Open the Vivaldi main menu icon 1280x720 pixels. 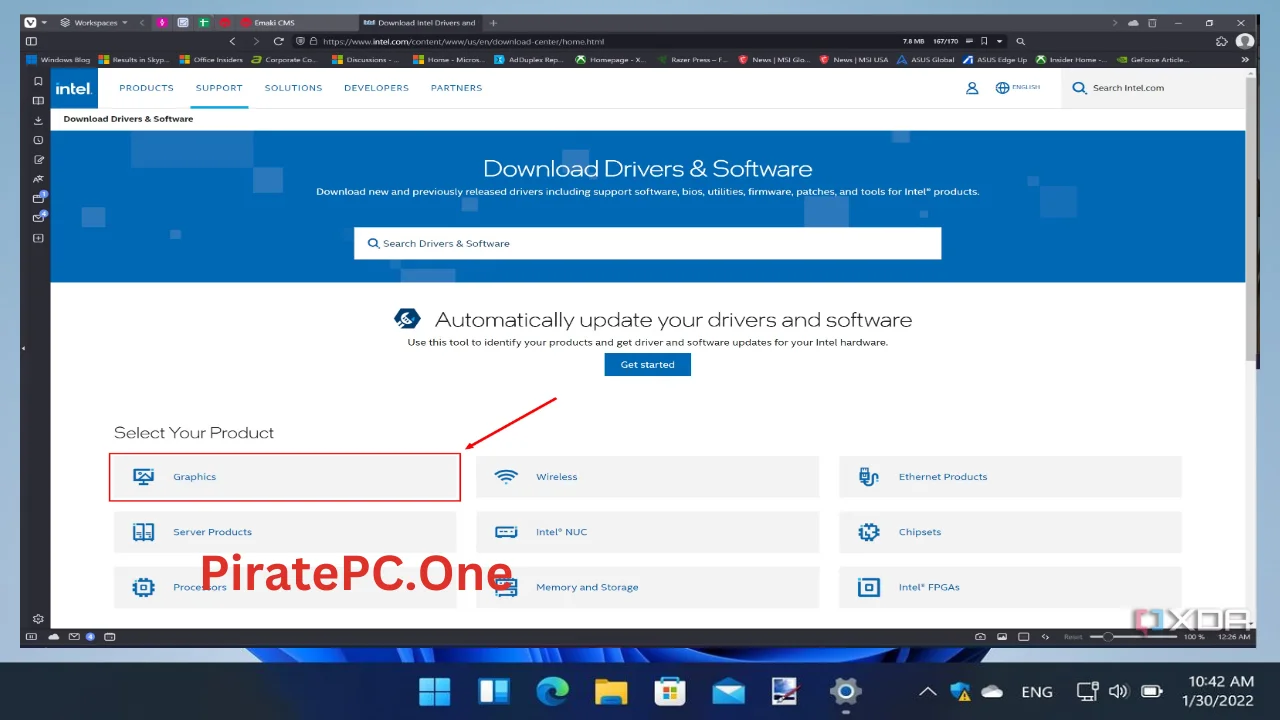[x=30, y=22]
